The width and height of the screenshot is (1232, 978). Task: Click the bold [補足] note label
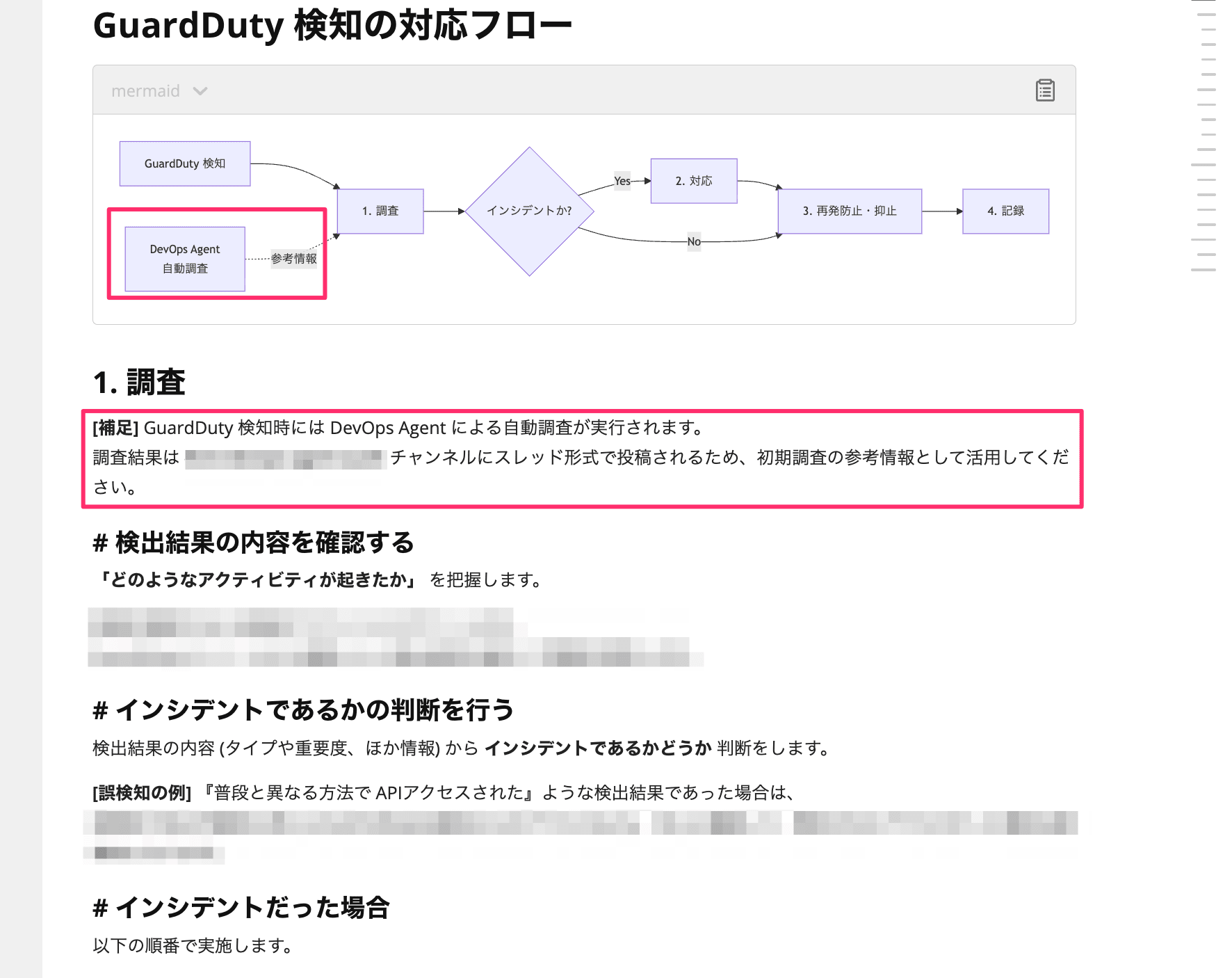click(115, 428)
